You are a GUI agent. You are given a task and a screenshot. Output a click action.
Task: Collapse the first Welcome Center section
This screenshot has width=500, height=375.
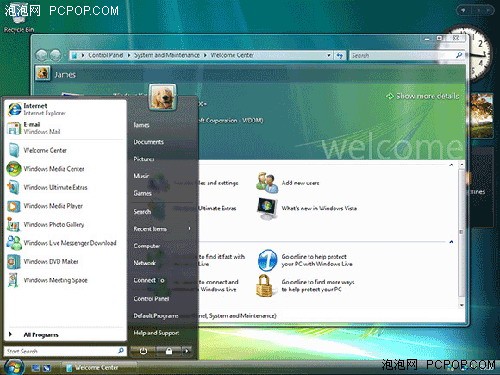[x=451, y=165]
